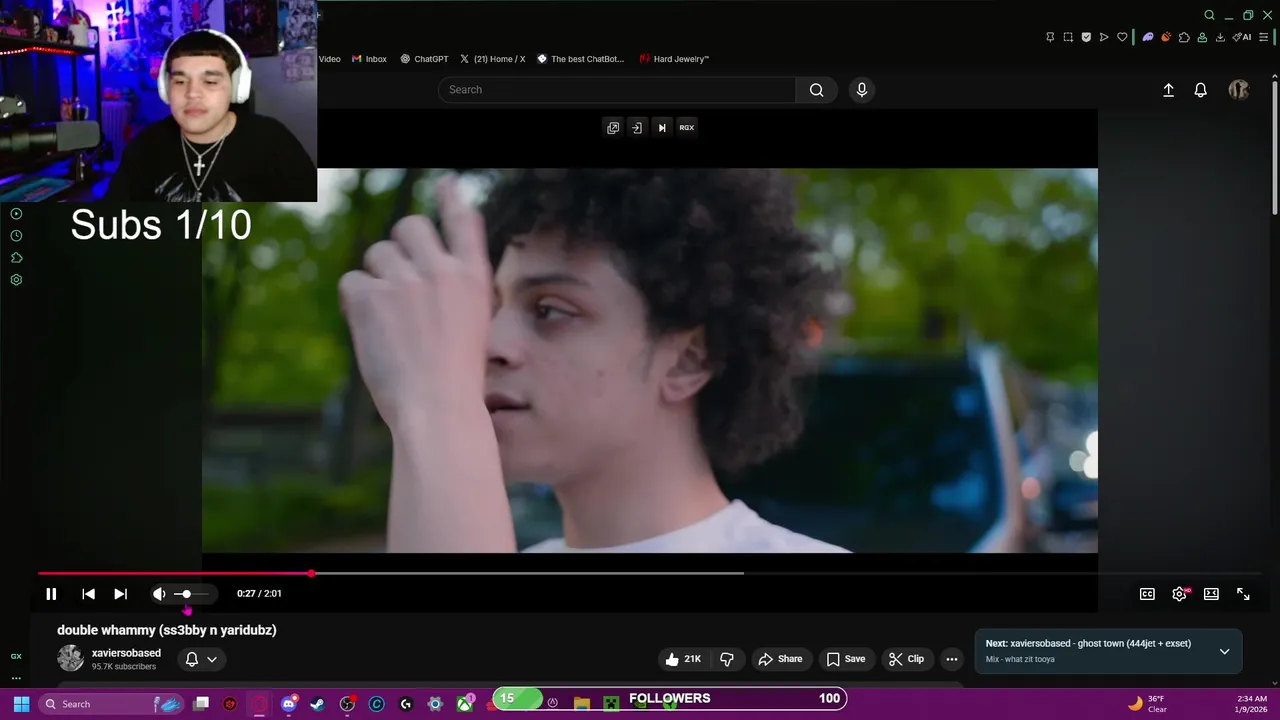The image size is (1280, 720).
Task: Open the orange extension icon in the toolbar
Action: tap(1166, 37)
